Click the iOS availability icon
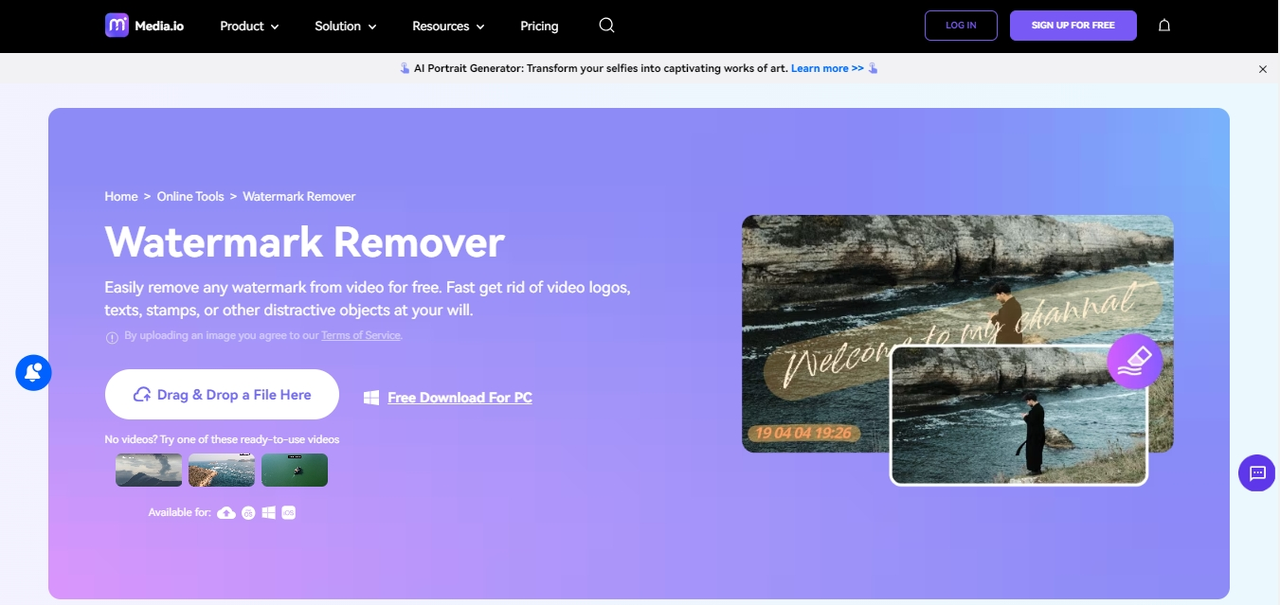 click(288, 513)
